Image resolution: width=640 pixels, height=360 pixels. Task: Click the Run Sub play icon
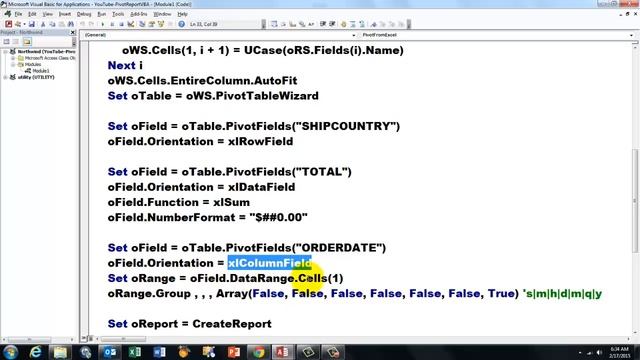(102, 24)
